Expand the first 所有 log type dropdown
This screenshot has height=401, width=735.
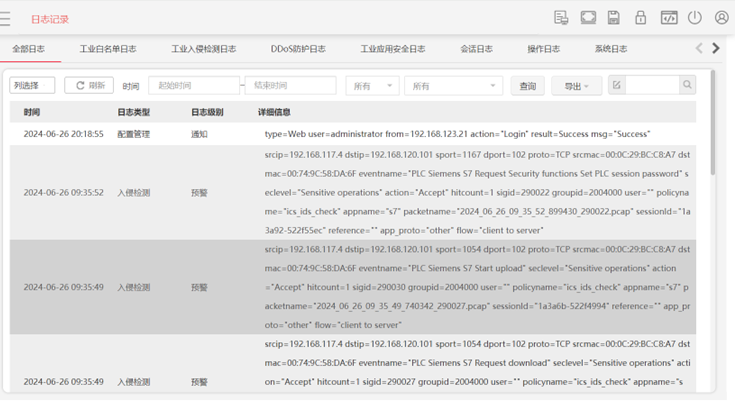pyautogui.click(x=372, y=86)
